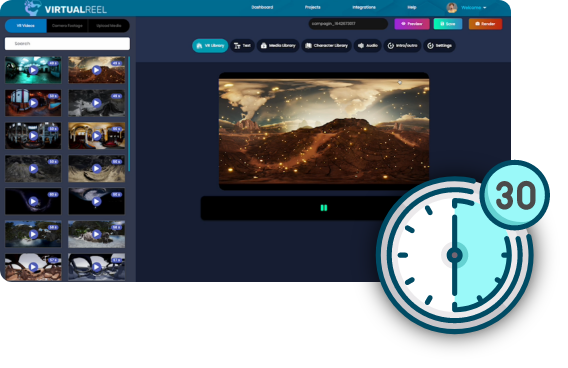
Task: Switch to the Camera Footage tab
Action: [x=67, y=26]
